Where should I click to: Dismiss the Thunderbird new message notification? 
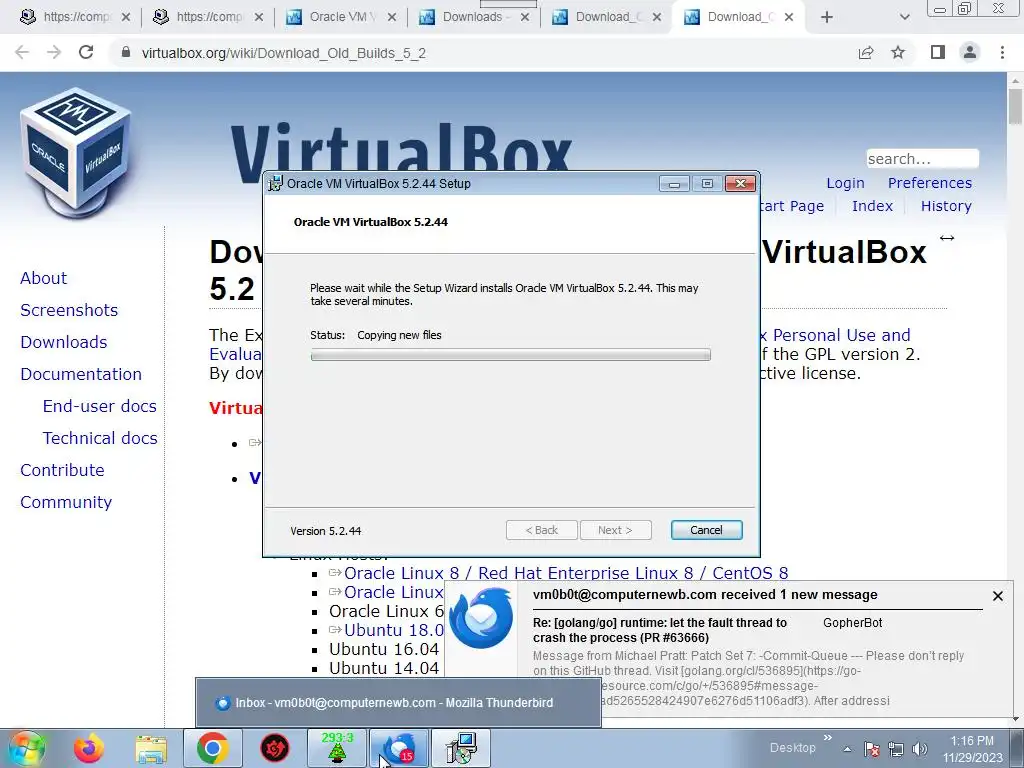[998, 596]
